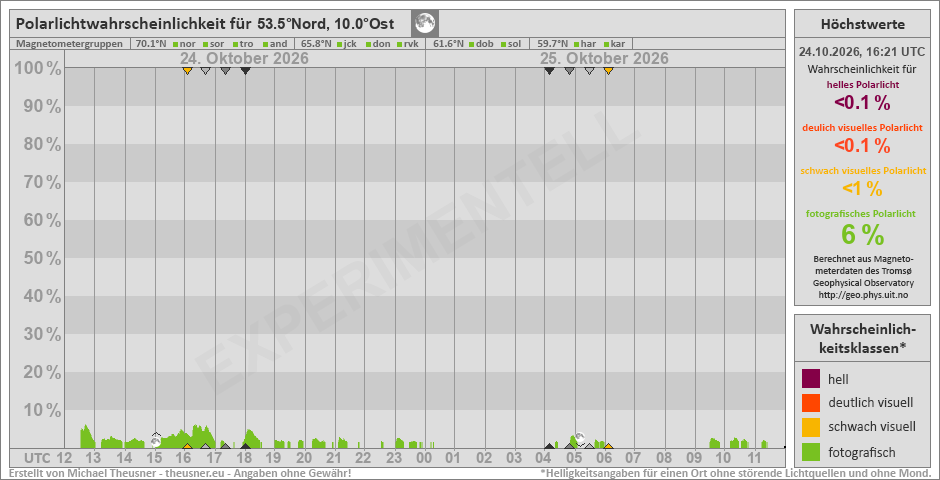Click the '24.10.2026, 16:21 UTC' timestamp

tap(863, 52)
